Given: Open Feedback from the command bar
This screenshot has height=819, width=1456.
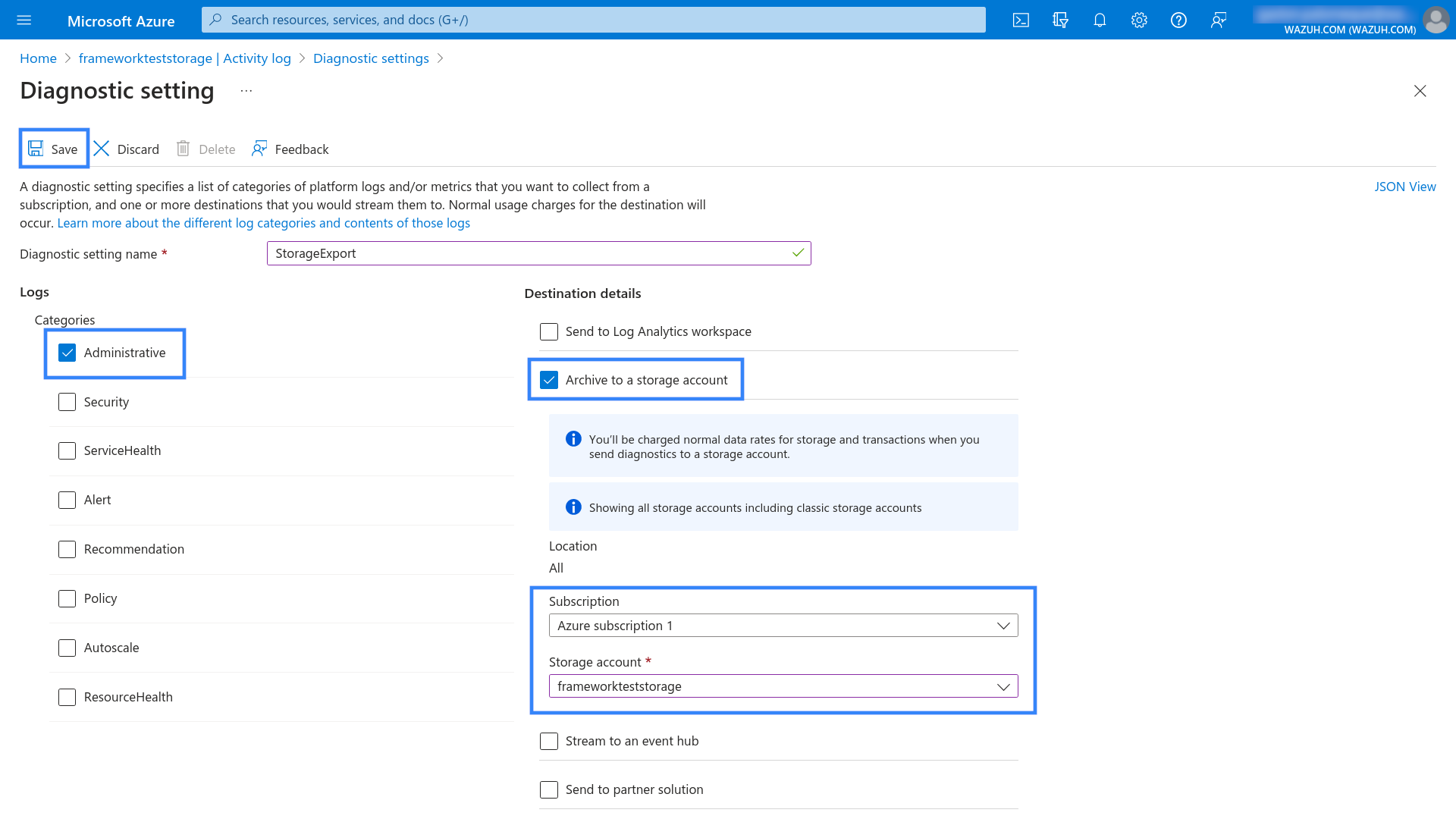Looking at the screenshot, I should [x=290, y=149].
